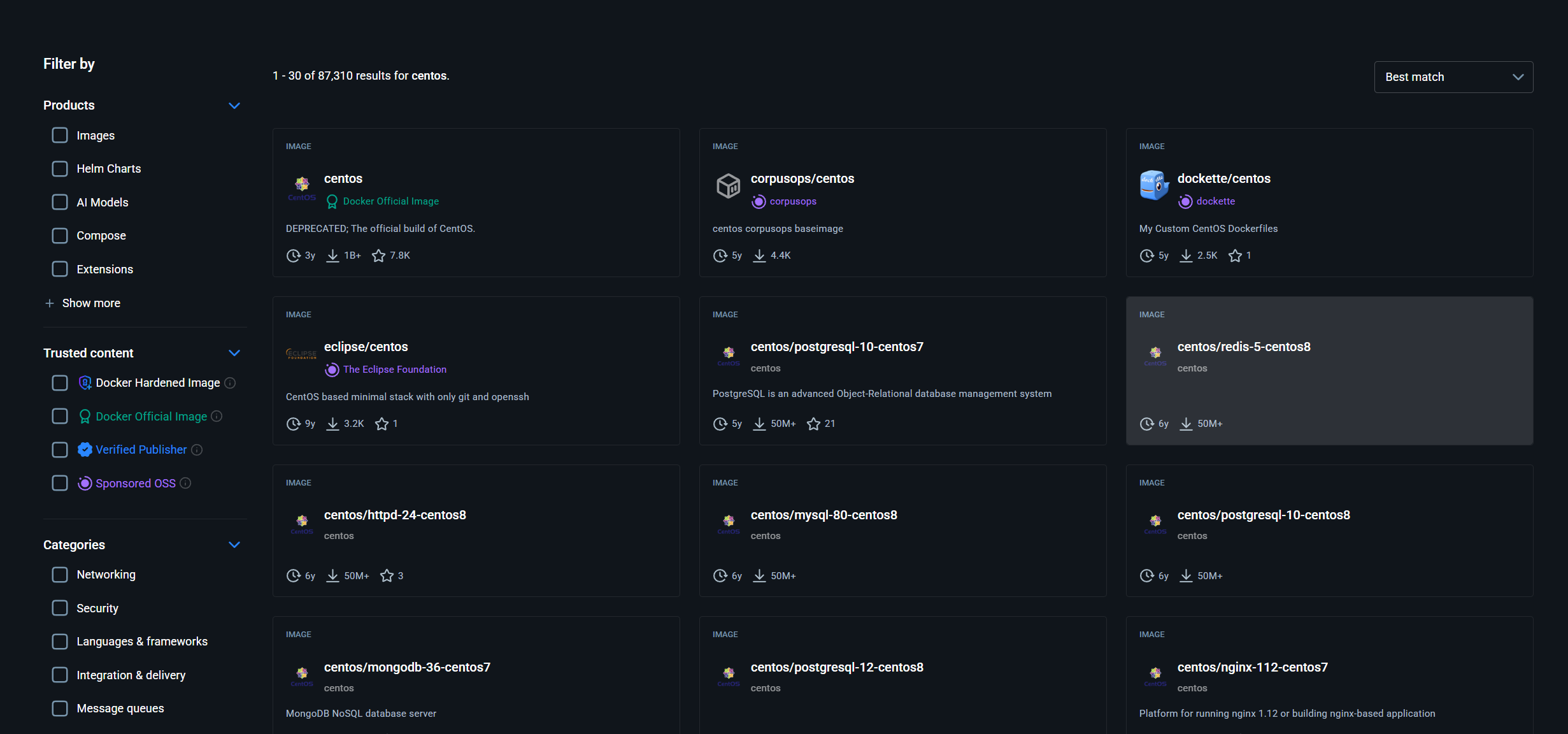Screen dimensions: 1568x734
Task: Visit The Eclipse Foundation publisher link
Action: [x=395, y=370]
